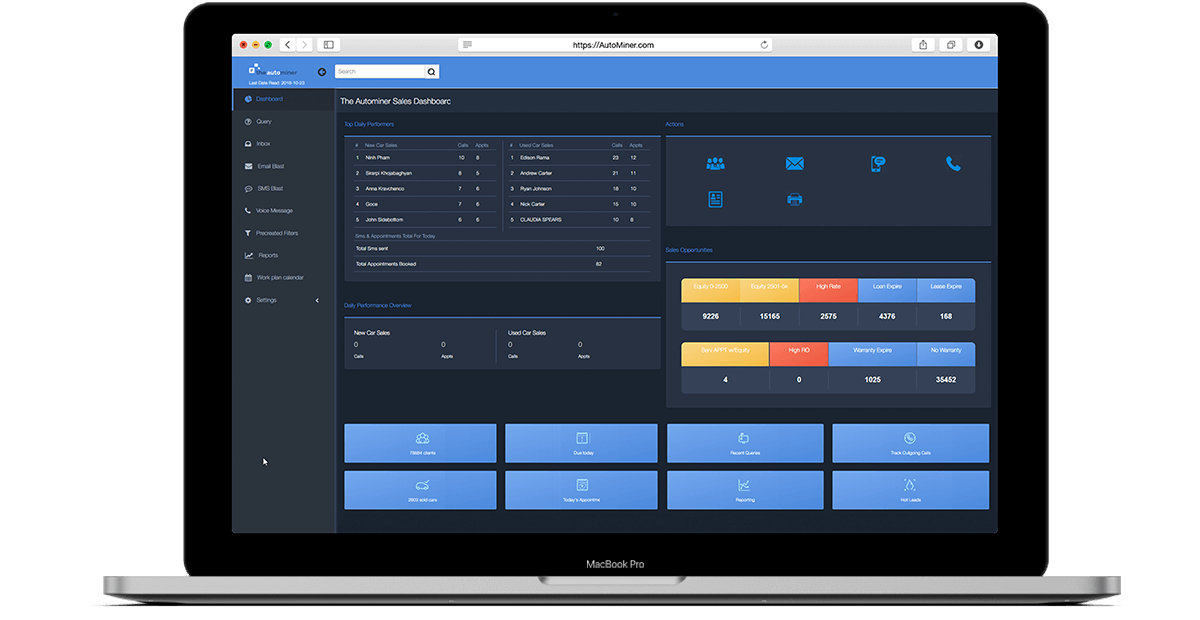Click the sold cars tile

pyautogui.click(x=420, y=490)
